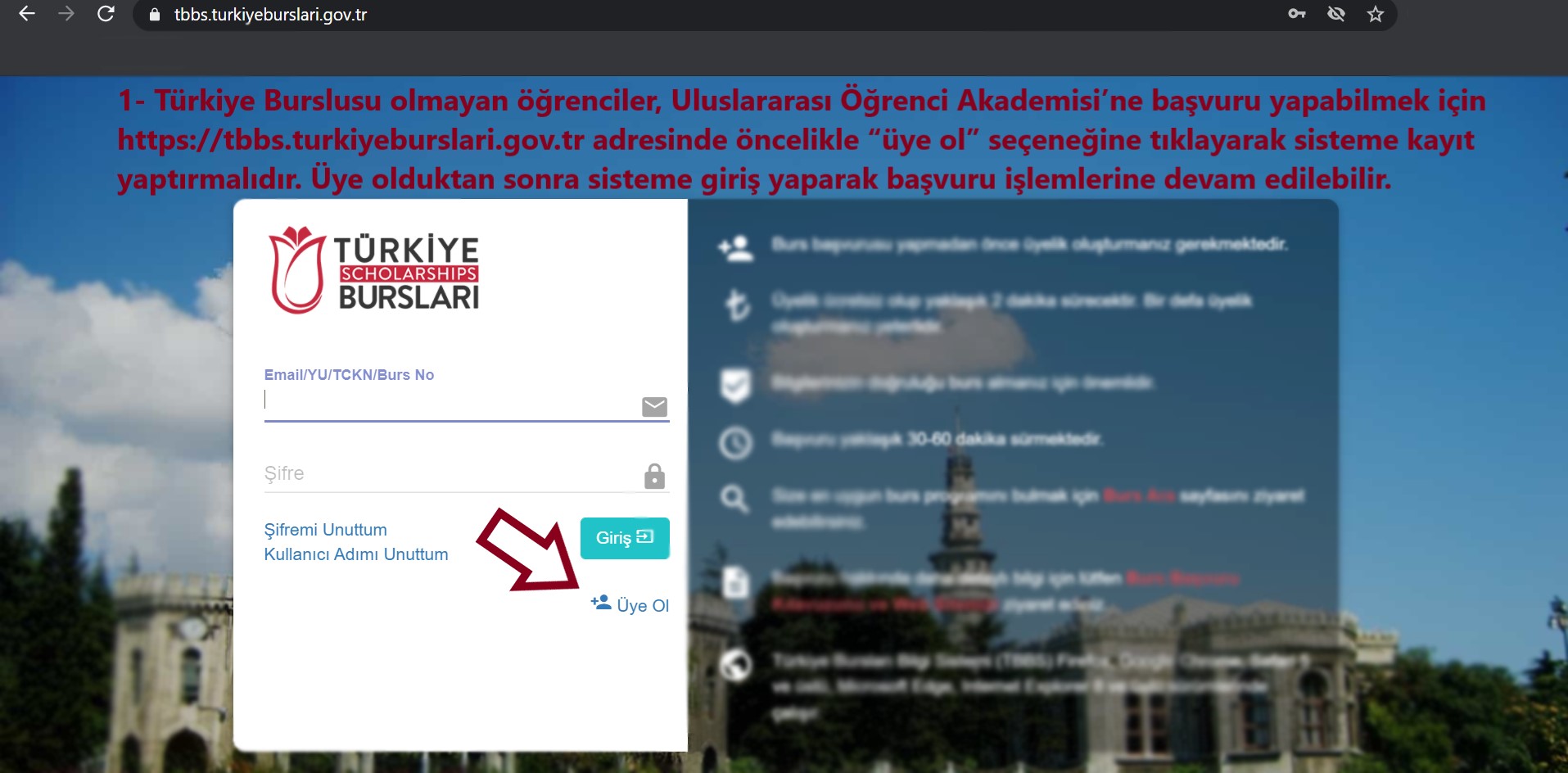Open saved passwords key icon
Viewport: 1568px width, 773px height.
pyautogui.click(x=1296, y=14)
